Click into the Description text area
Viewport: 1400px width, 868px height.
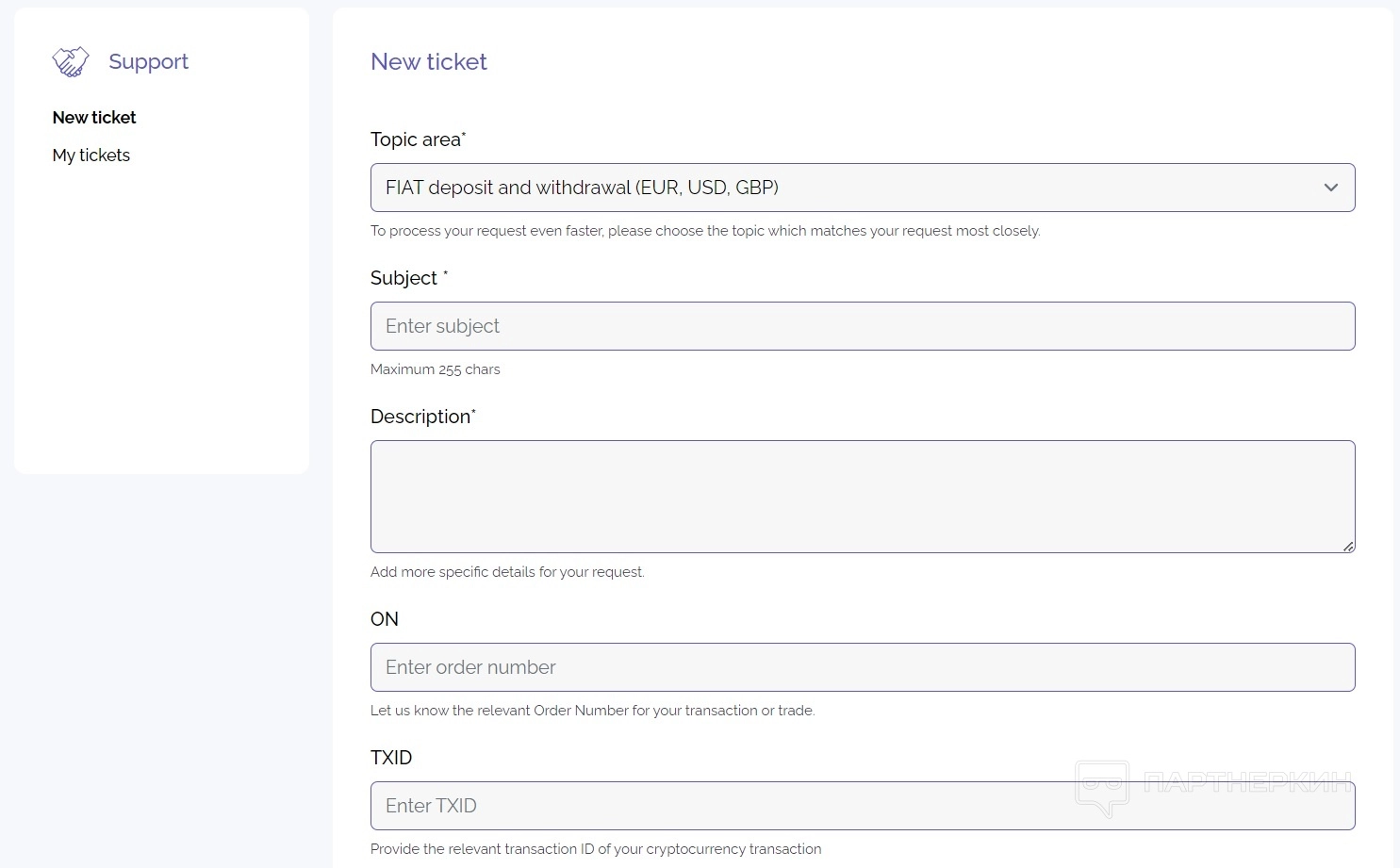[x=862, y=497]
